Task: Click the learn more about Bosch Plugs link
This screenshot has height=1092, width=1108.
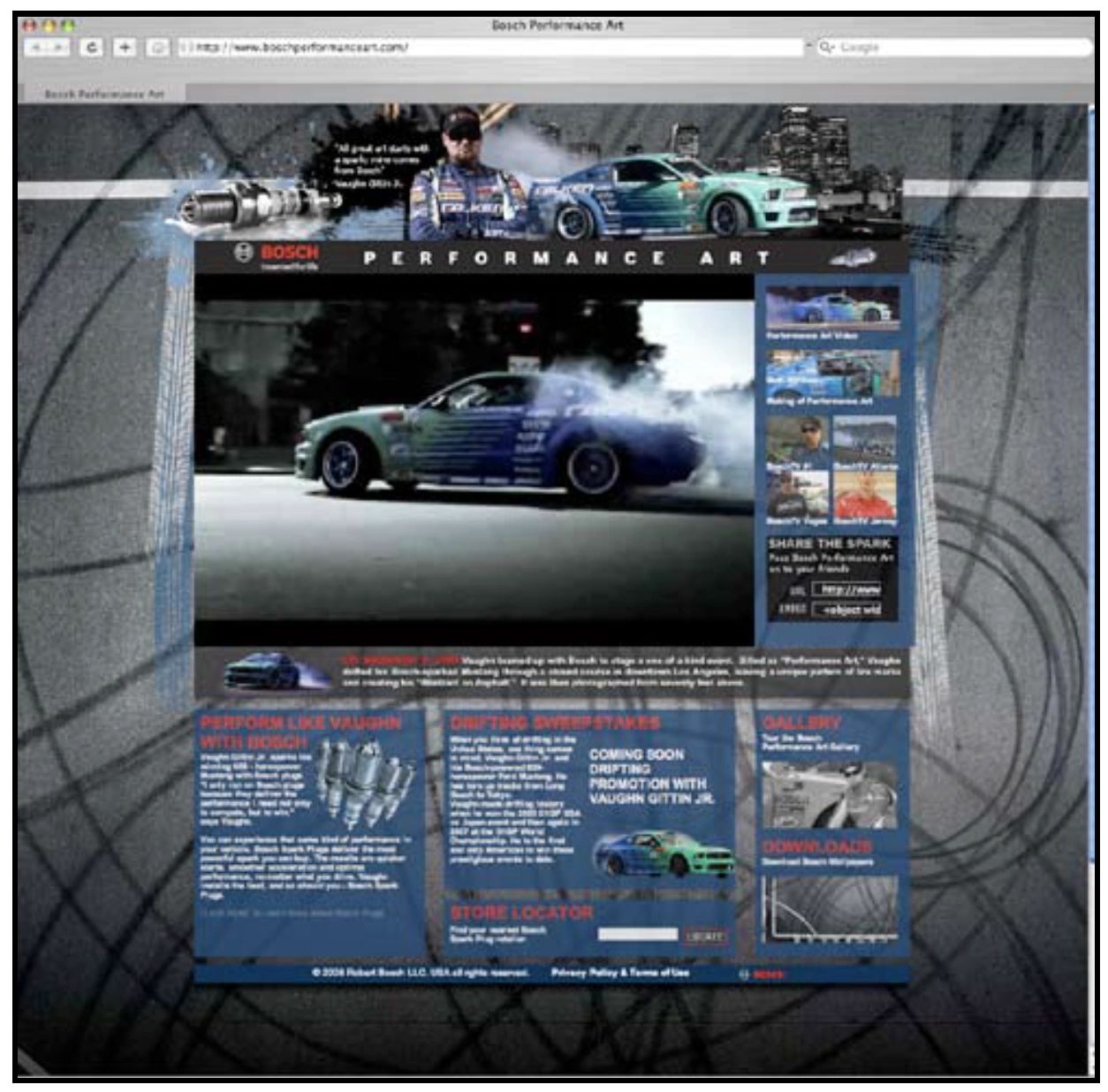Action: click(x=292, y=914)
